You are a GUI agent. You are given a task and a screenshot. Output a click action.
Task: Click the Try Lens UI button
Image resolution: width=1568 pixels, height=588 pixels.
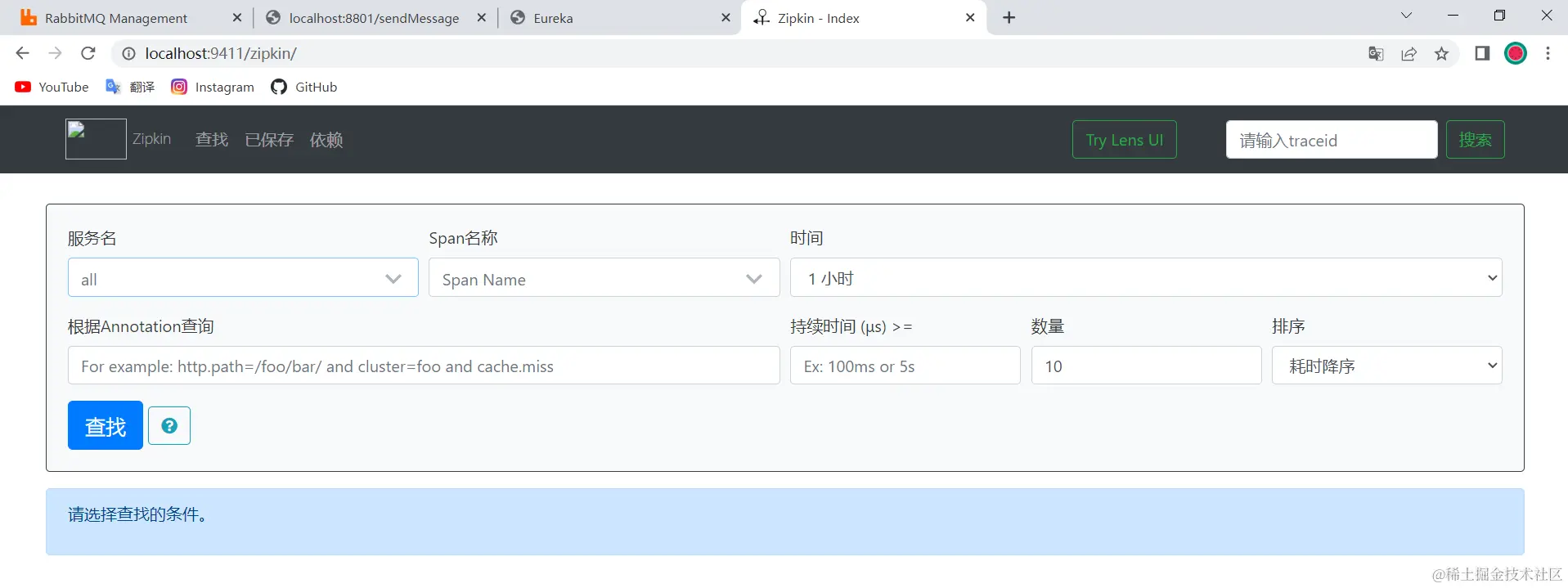coord(1125,140)
